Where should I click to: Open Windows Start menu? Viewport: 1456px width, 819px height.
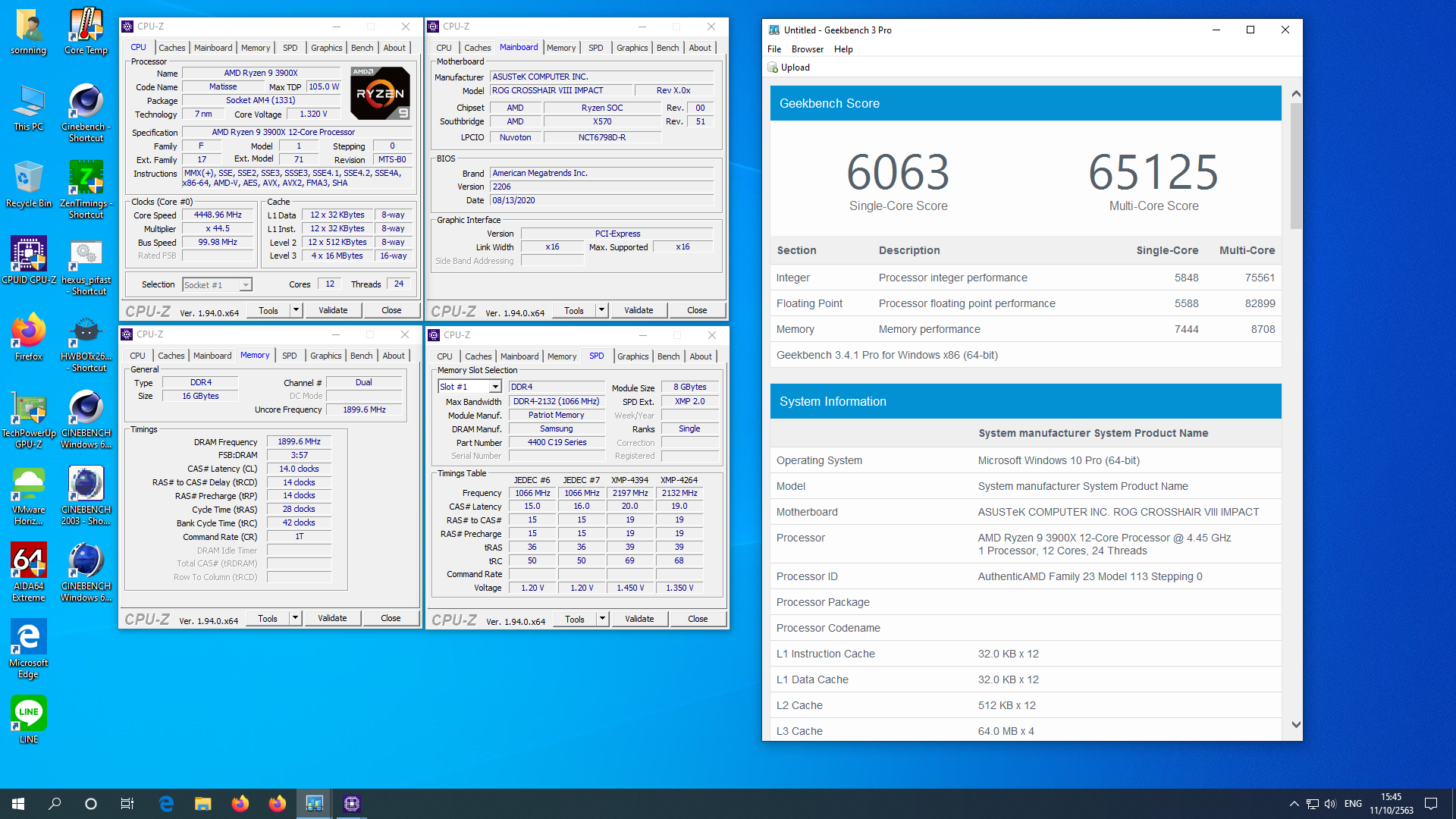(18, 804)
